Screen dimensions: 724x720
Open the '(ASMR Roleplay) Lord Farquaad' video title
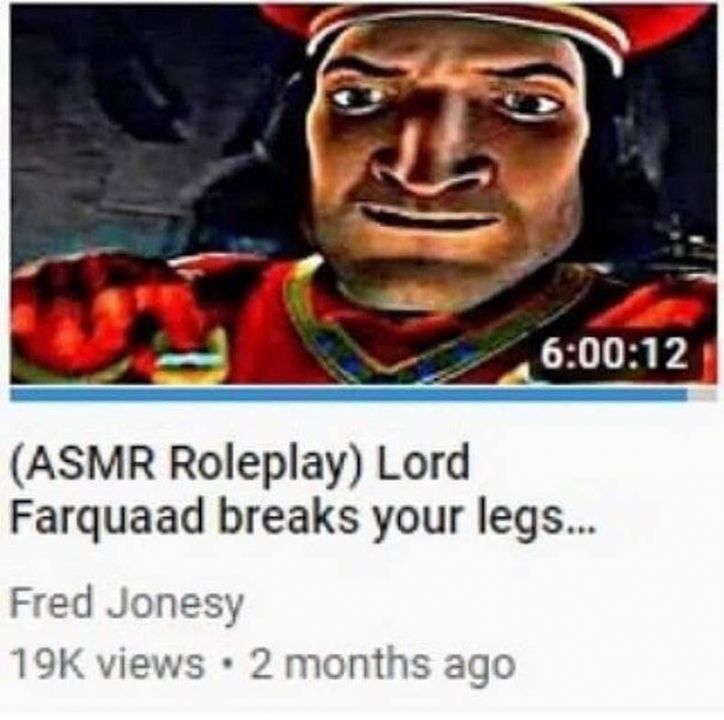coord(303,490)
